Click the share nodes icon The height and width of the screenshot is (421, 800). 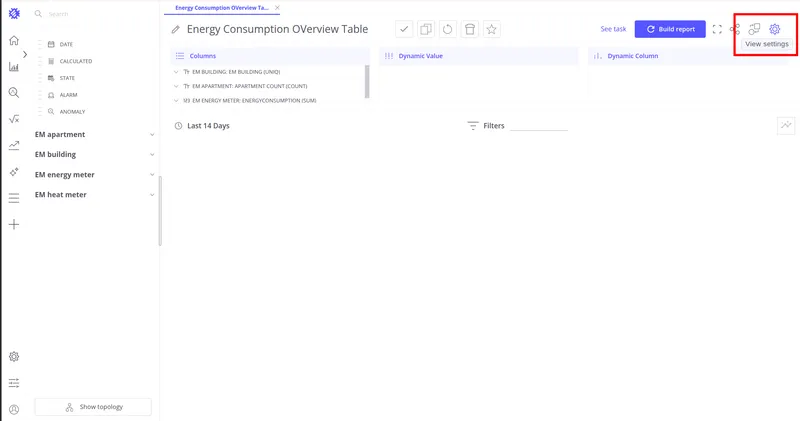pyautogui.click(x=735, y=30)
